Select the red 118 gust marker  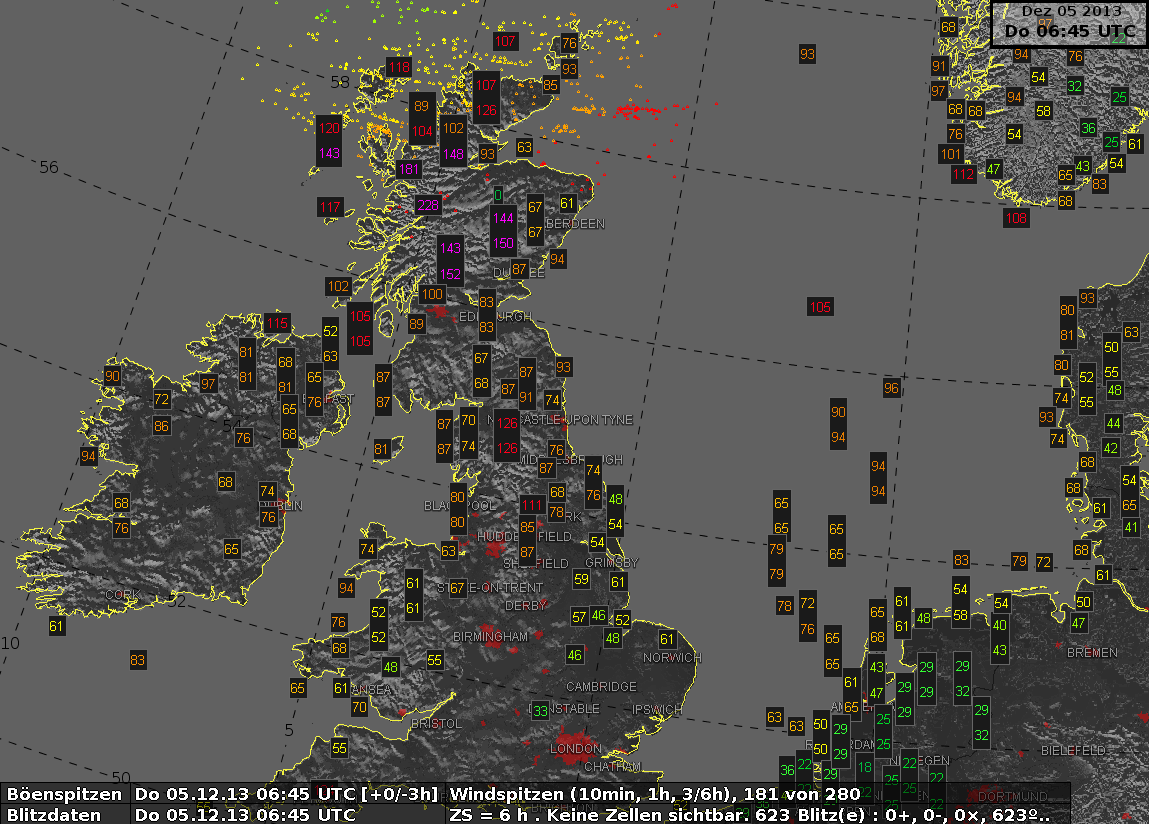click(x=399, y=67)
